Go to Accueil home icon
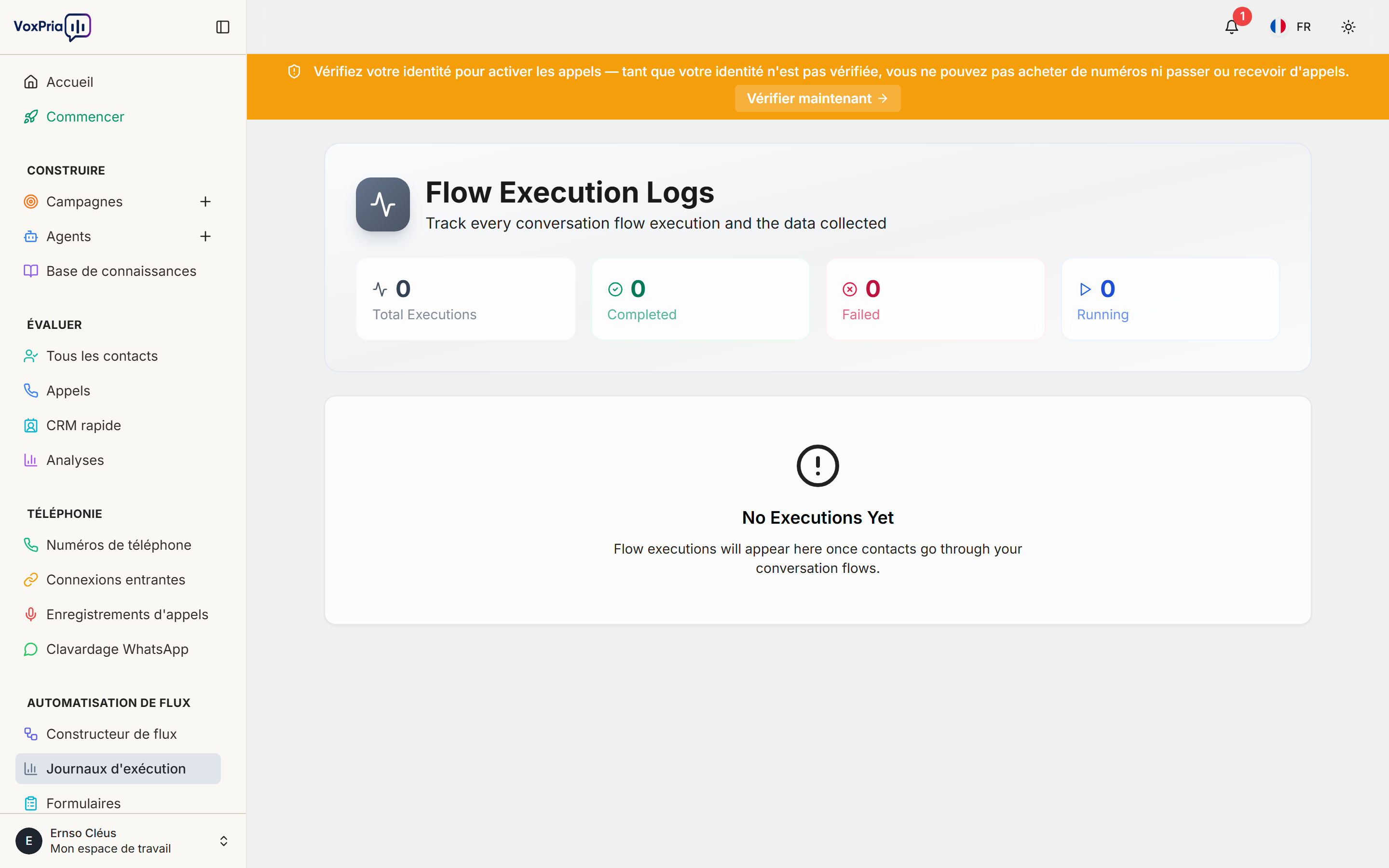 (31, 82)
